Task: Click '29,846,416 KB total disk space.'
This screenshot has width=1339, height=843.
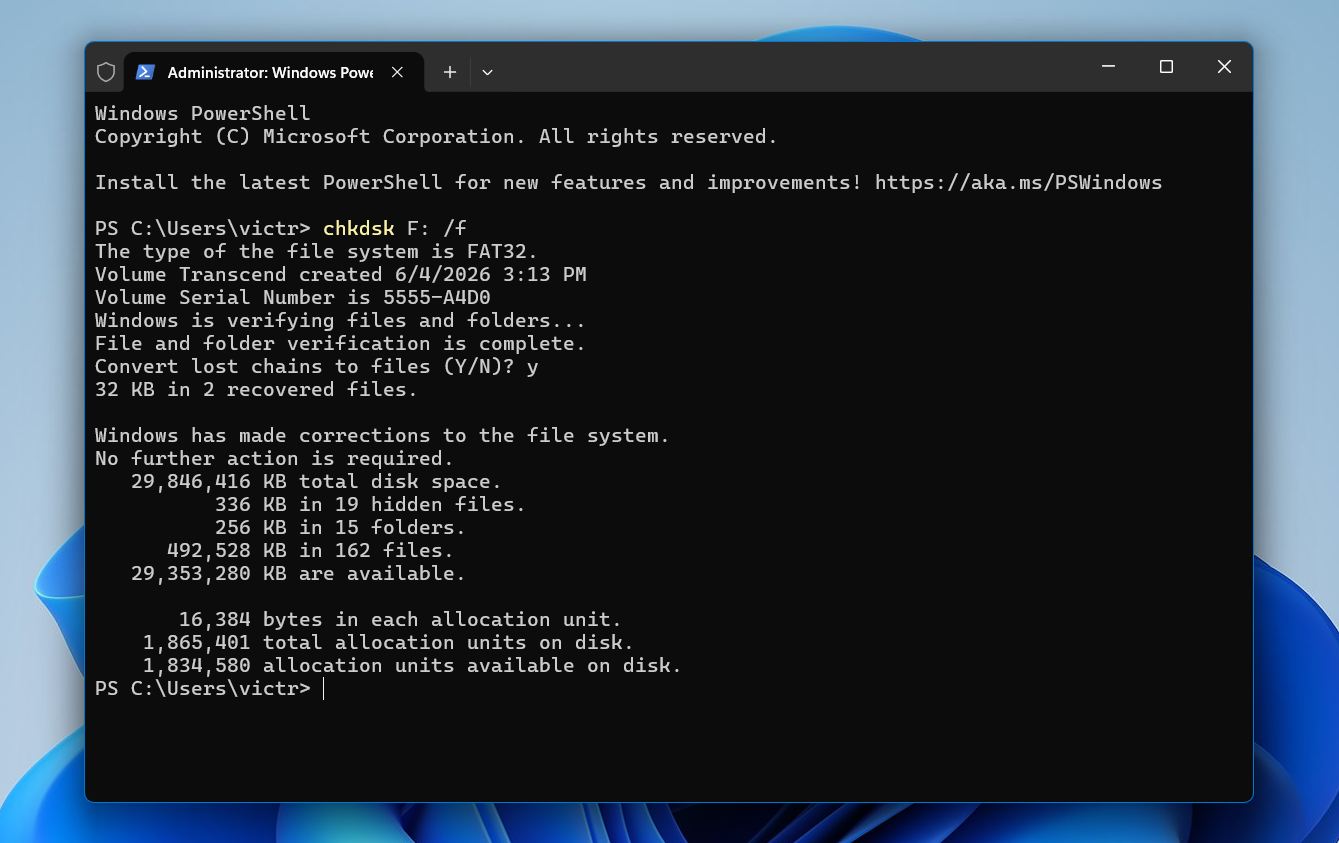Action: click(316, 482)
